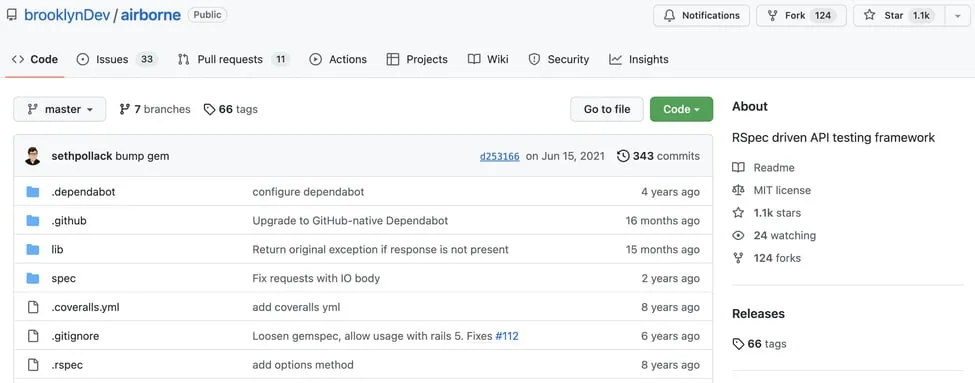Select the Code tab
Image resolution: width=975 pixels, height=383 pixels.
[35, 60]
